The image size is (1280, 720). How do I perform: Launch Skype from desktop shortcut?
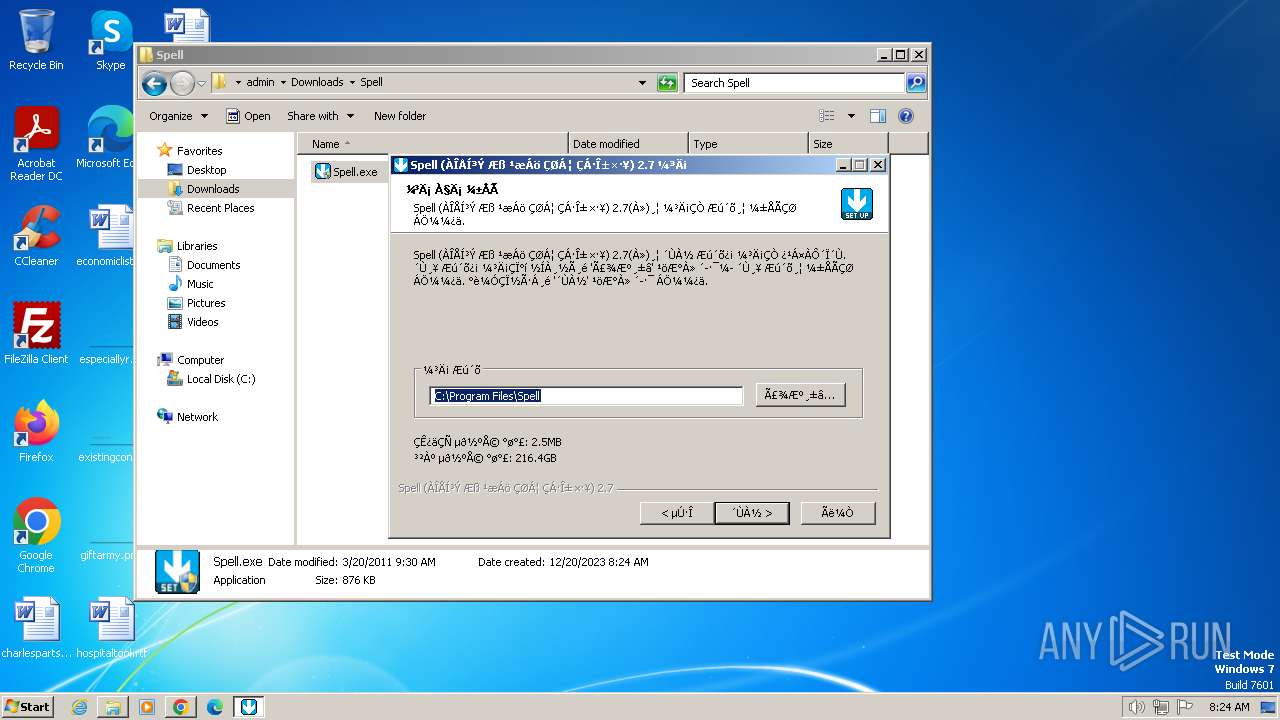pyautogui.click(x=110, y=40)
